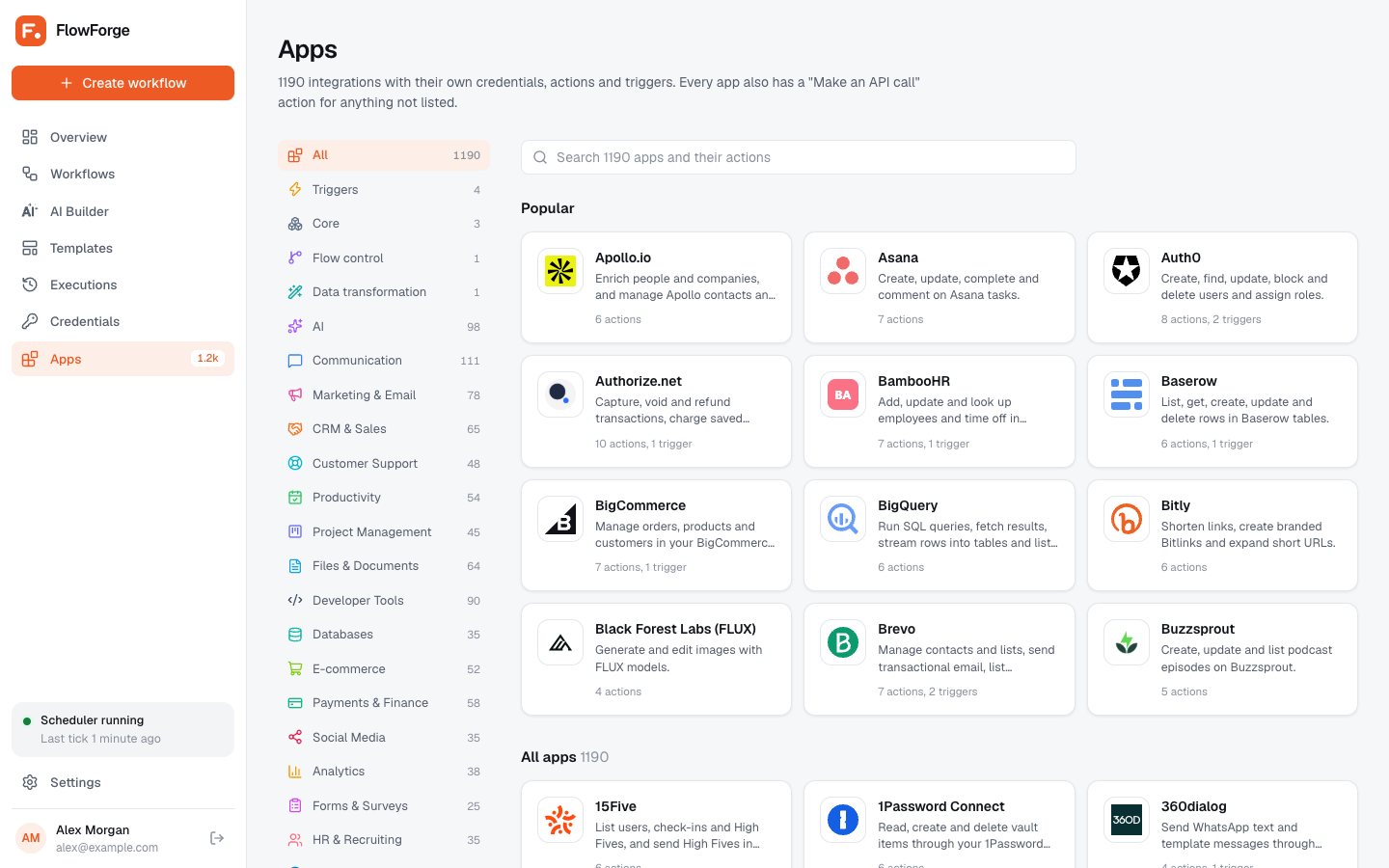Click the log out icon beside Alex Morgan
This screenshot has width=1389, height=868.
[x=217, y=838]
